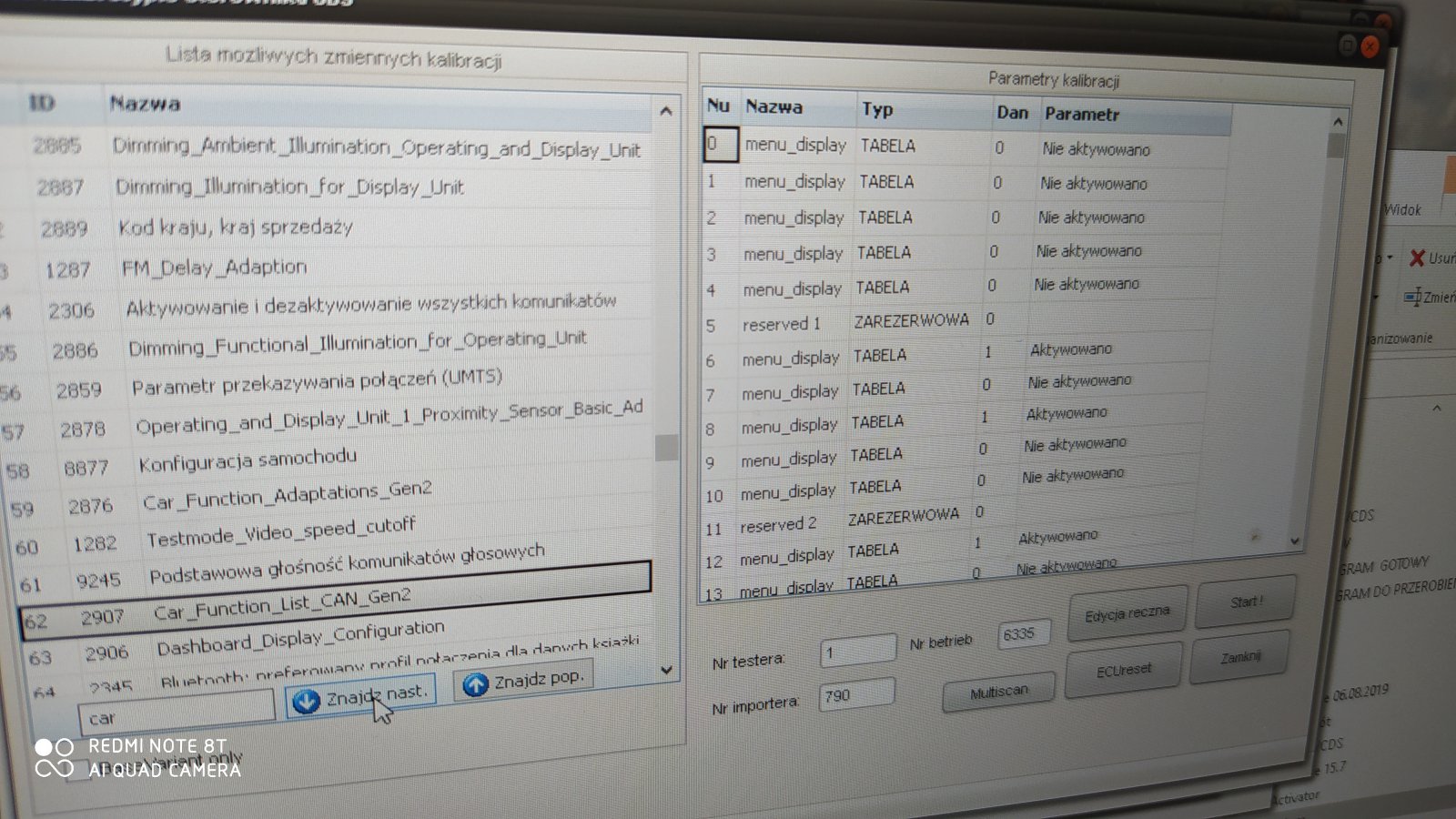
Task: Click the Zmień rename icon in background window
Action: click(1412, 297)
